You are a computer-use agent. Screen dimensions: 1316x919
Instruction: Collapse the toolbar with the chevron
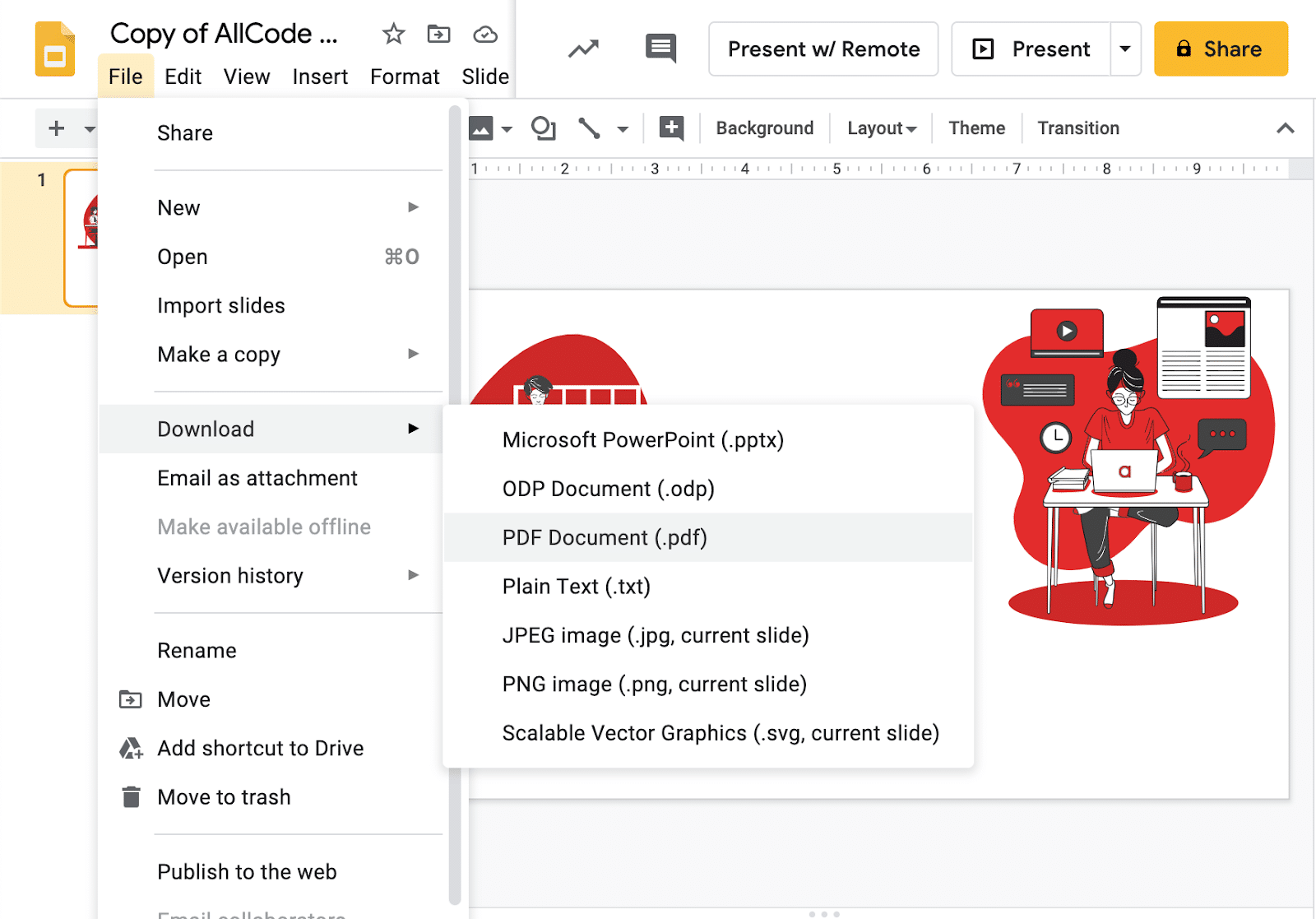[x=1285, y=128]
